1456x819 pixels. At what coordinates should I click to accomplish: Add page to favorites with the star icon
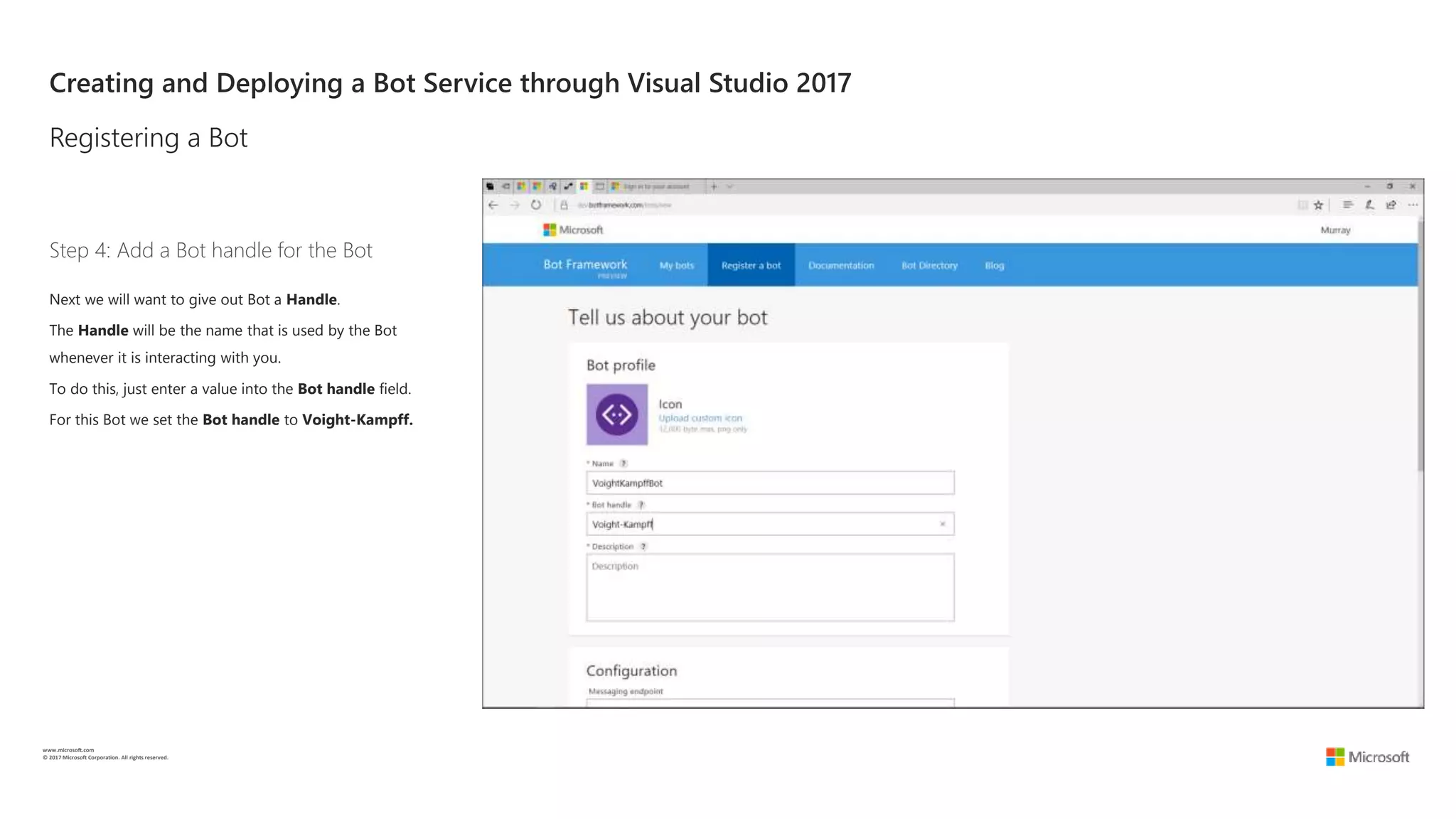pos(1319,205)
